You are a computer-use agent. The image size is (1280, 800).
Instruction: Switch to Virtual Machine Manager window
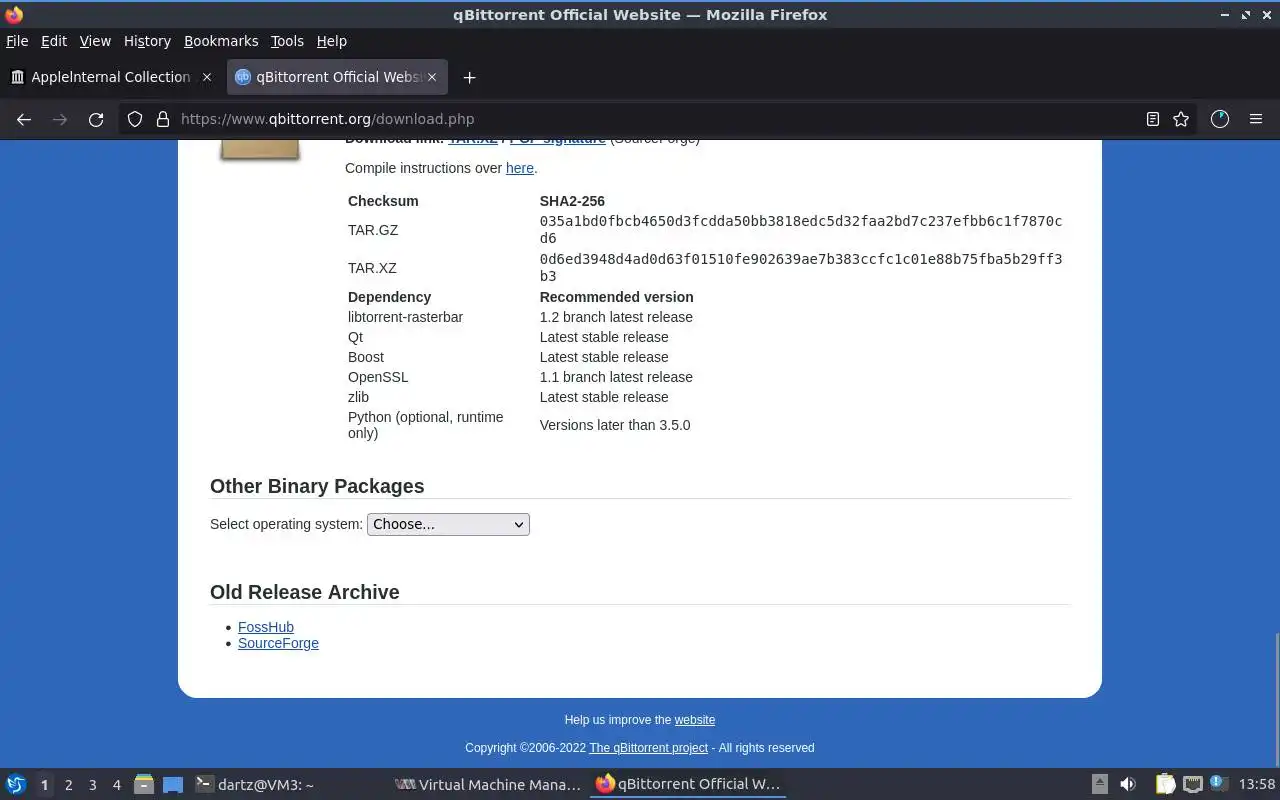point(488,784)
